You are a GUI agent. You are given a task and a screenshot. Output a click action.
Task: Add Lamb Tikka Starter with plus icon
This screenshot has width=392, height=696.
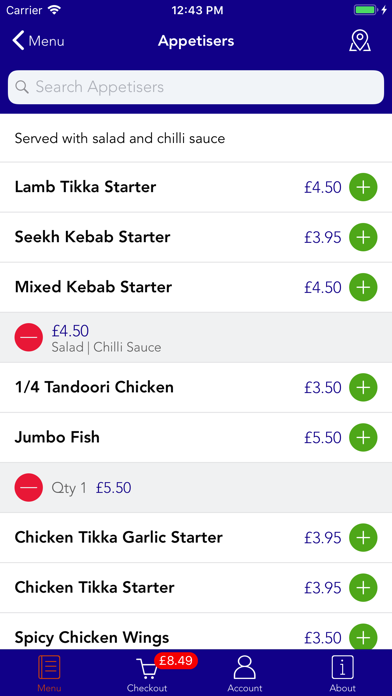click(x=363, y=187)
